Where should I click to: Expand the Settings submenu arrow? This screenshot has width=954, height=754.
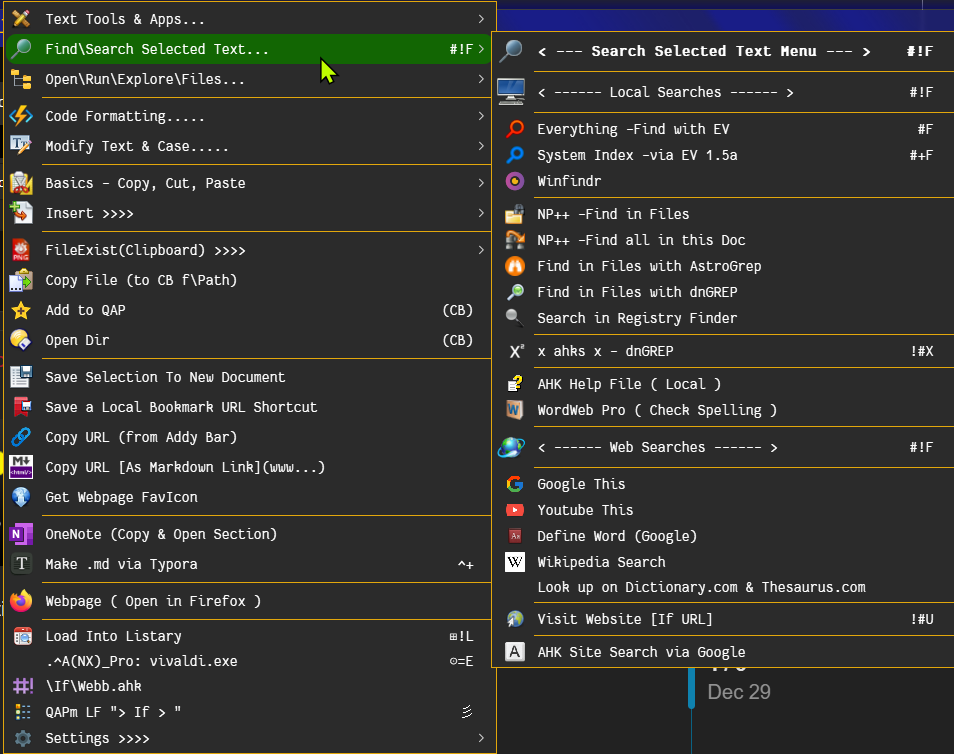pos(481,738)
